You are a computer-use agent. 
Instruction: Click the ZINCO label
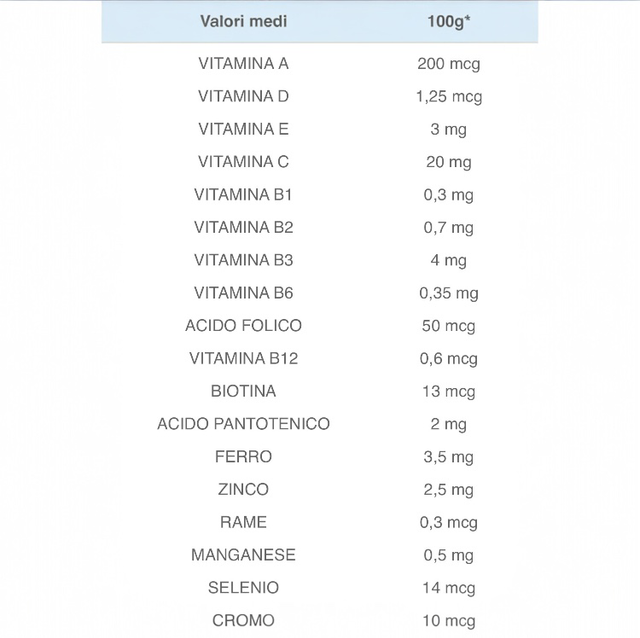[243, 489]
